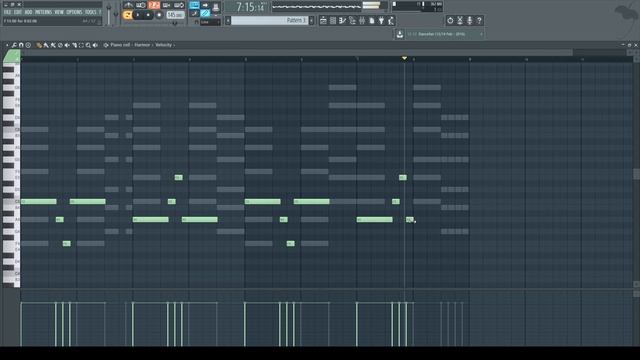The height and width of the screenshot is (360, 640).
Task: Open piano roll wrench tools menu
Action: [x=14, y=45]
